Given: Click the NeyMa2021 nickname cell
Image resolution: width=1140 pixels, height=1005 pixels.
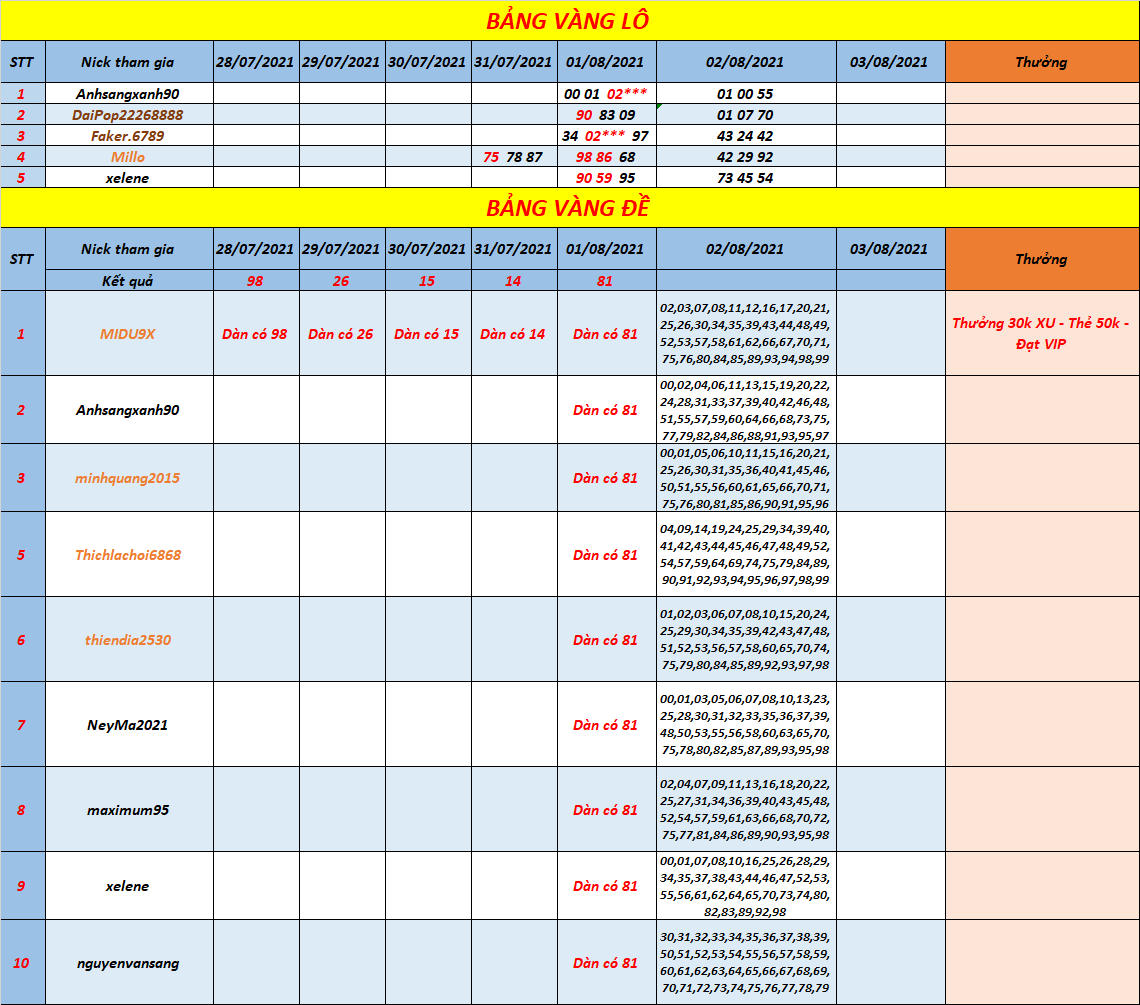Looking at the screenshot, I should (128, 725).
